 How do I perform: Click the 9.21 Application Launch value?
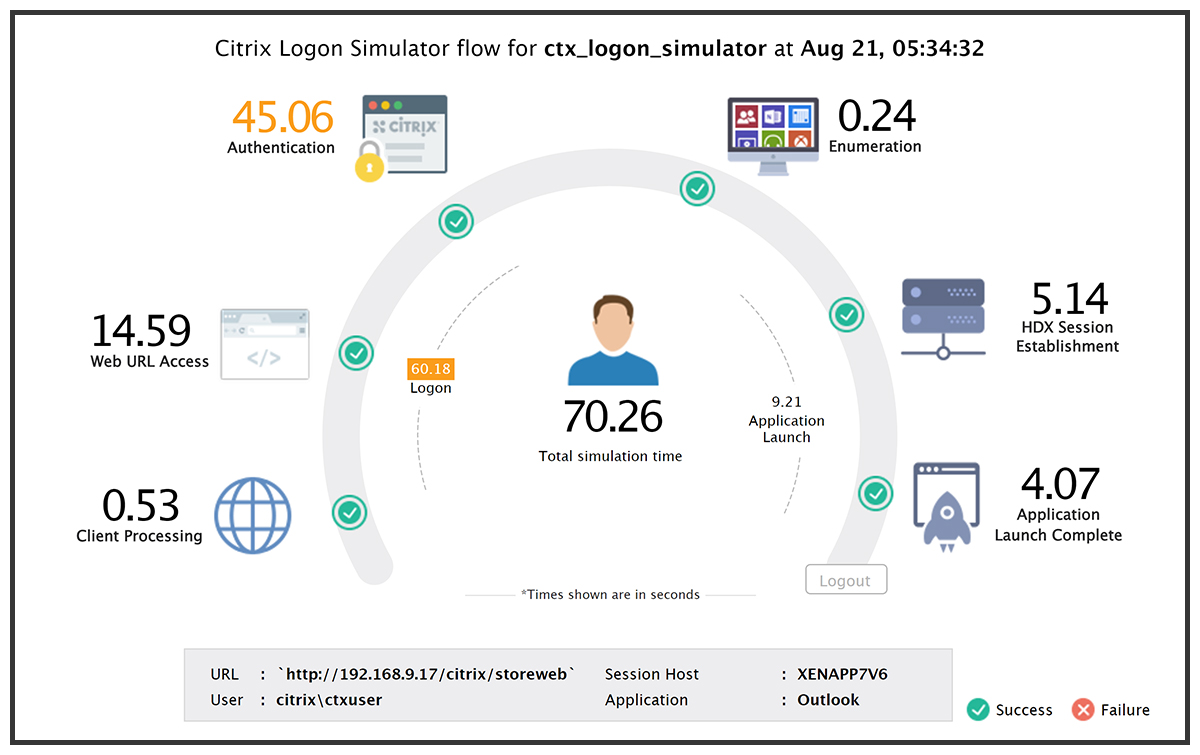point(787,402)
